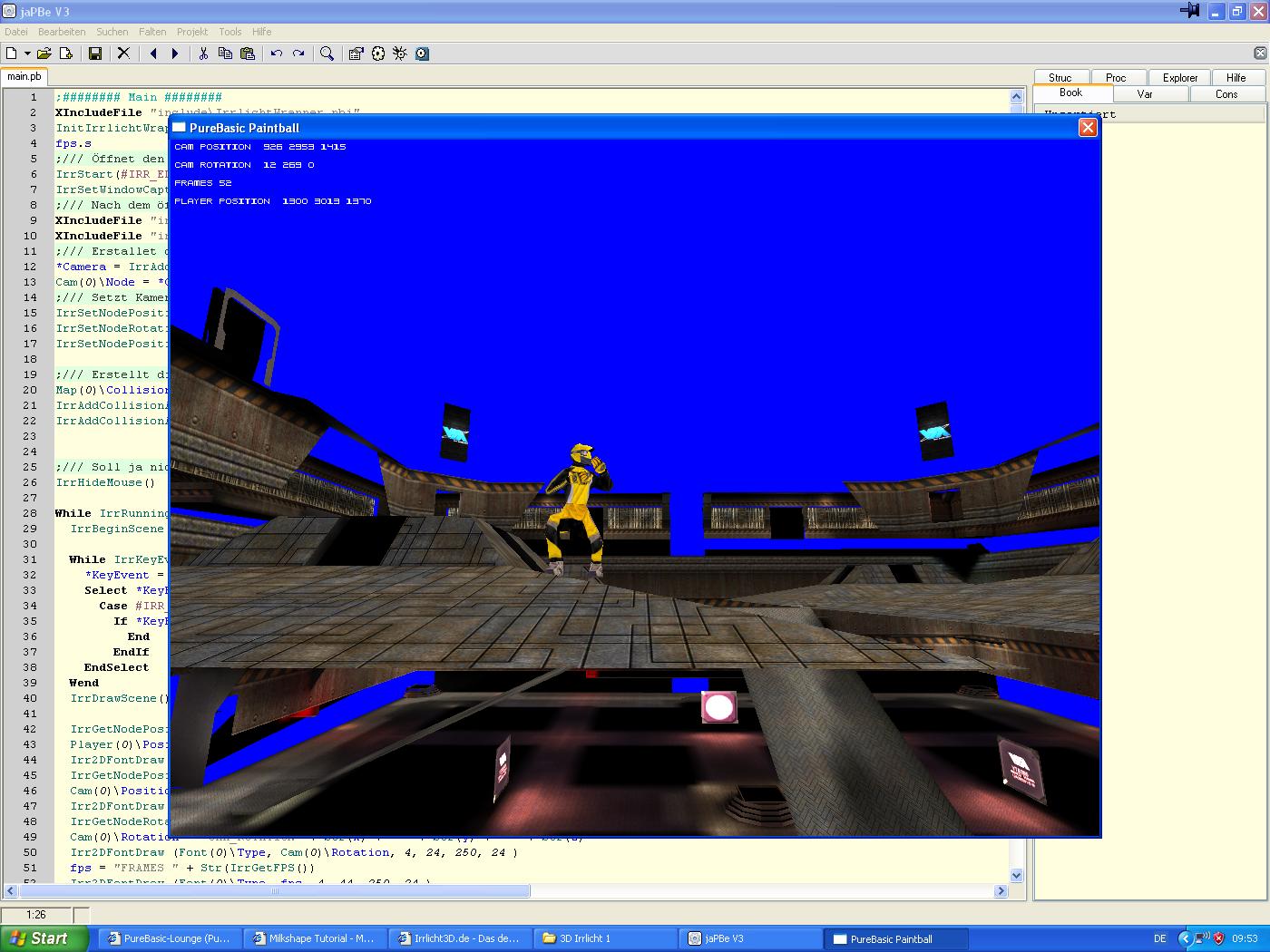The height and width of the screenshot is (952, 1270).
Task: Close current file with the X toolbar icon
Action: click(x=124, y=53)
